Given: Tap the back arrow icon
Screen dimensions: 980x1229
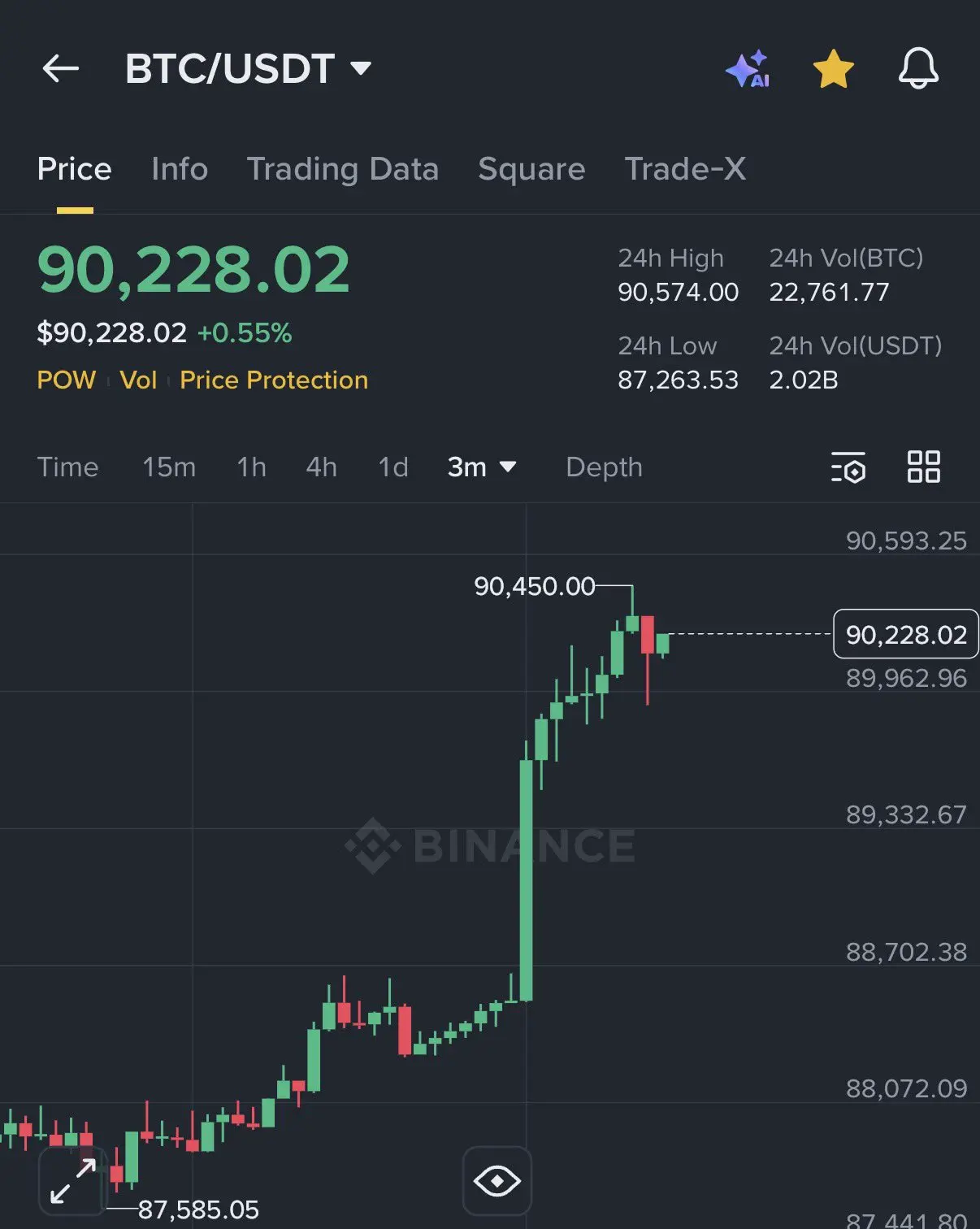Looking at the screenshot, I should (60, 68).
